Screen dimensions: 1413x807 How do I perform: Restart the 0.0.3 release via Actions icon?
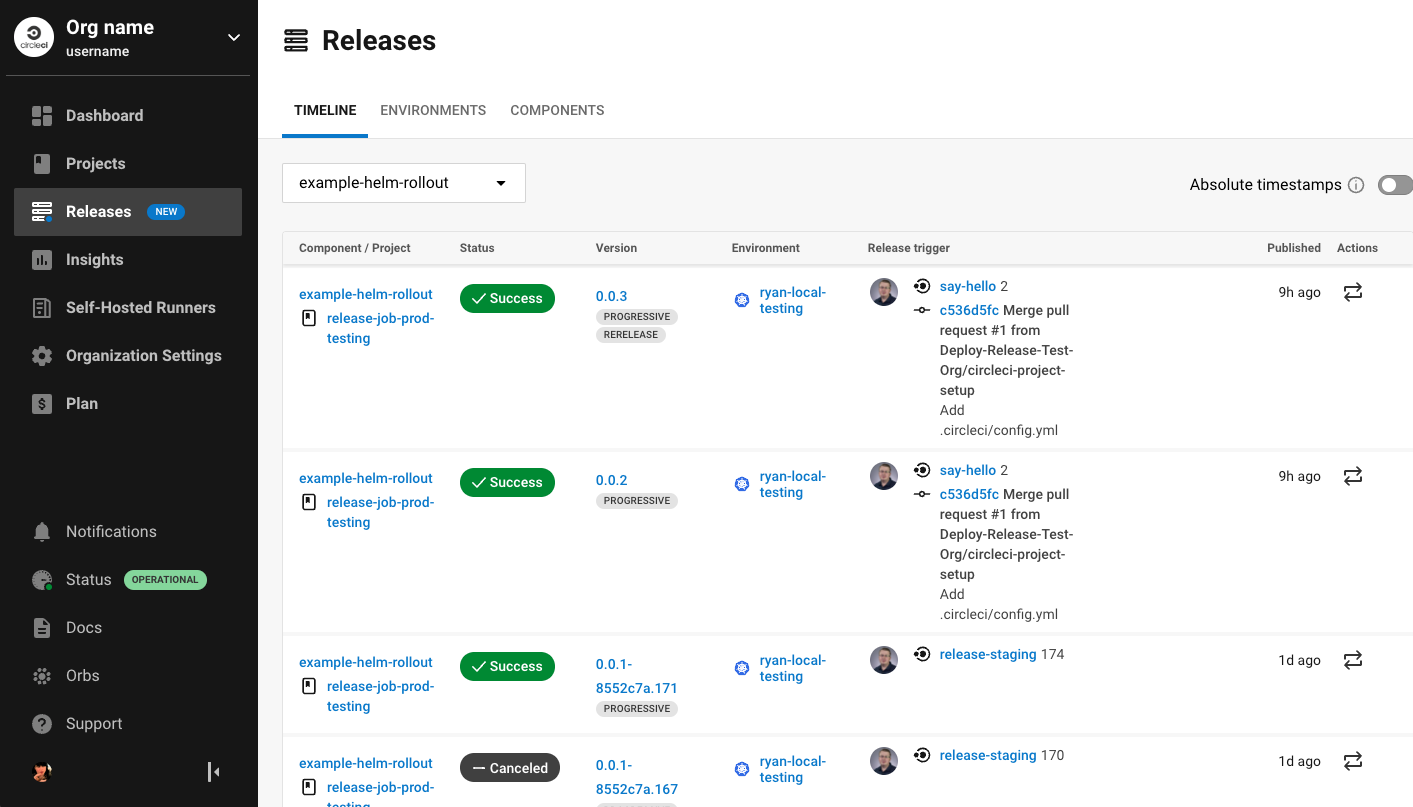(1352, 292)
